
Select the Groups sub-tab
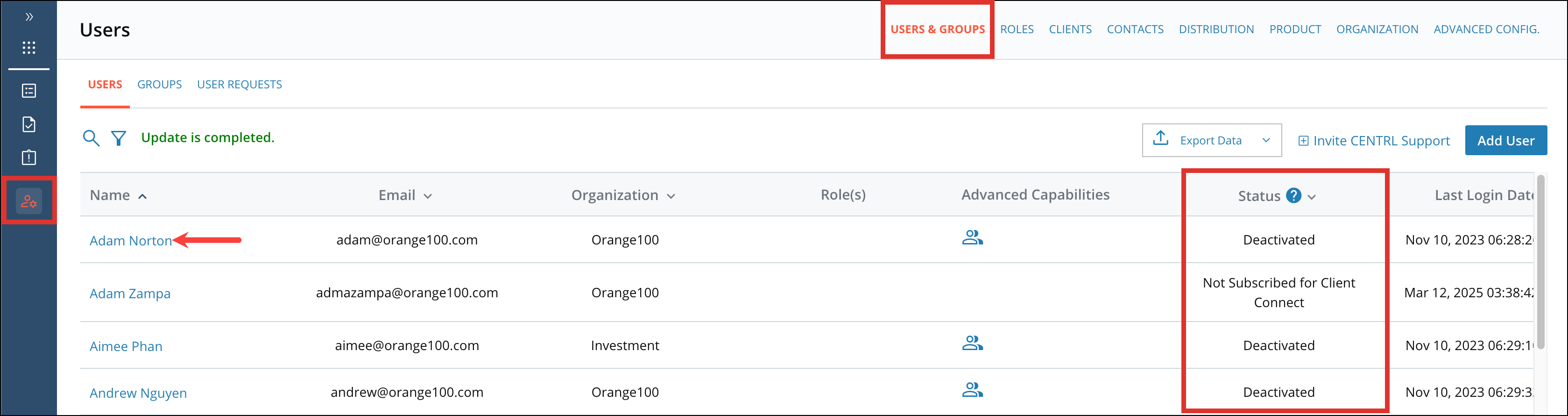(x=160, y=85)
